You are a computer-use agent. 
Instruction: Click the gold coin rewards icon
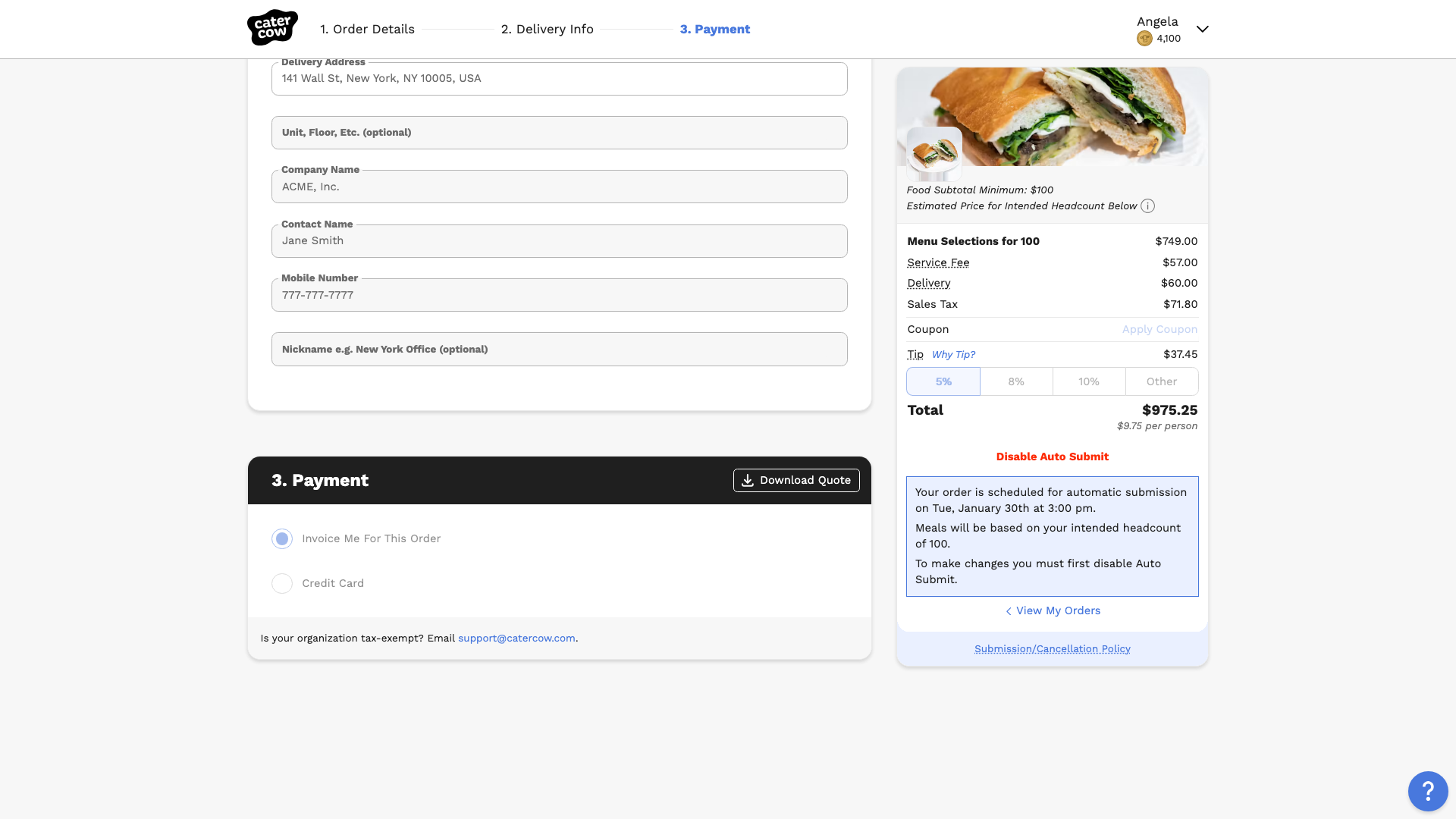coord(1144,39)
